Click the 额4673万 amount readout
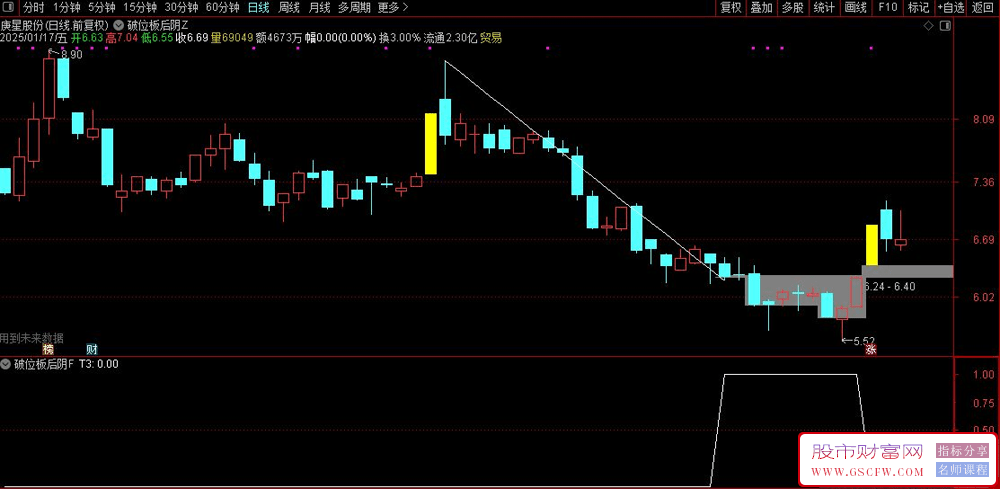Image resolution: width=1000 pixels, height=489 pixels. point(279,38)
